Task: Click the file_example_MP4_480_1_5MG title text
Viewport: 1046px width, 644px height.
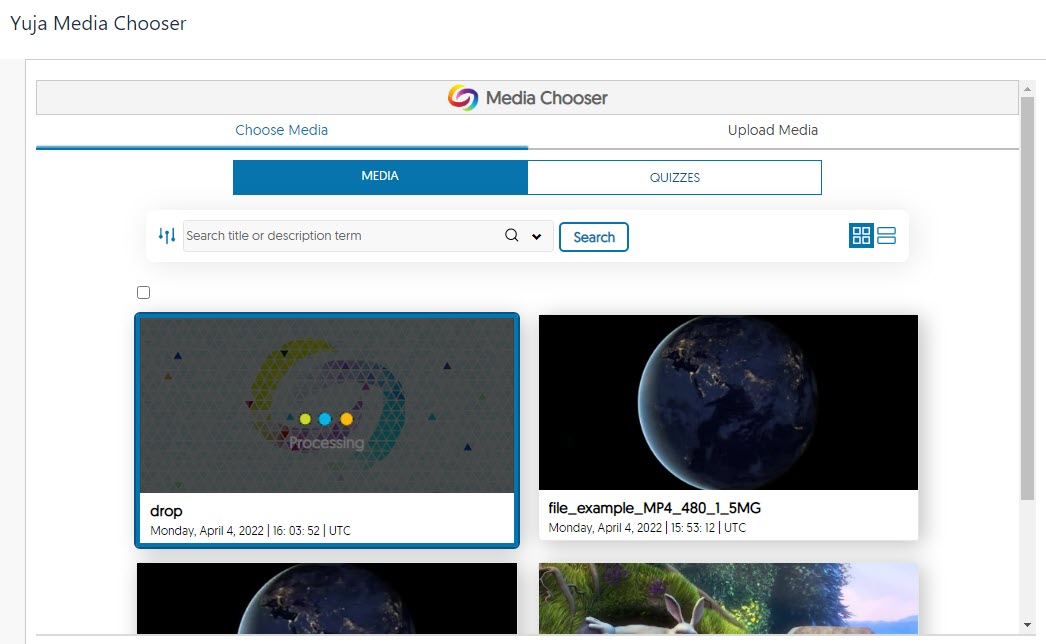Action: coord(654,508)
